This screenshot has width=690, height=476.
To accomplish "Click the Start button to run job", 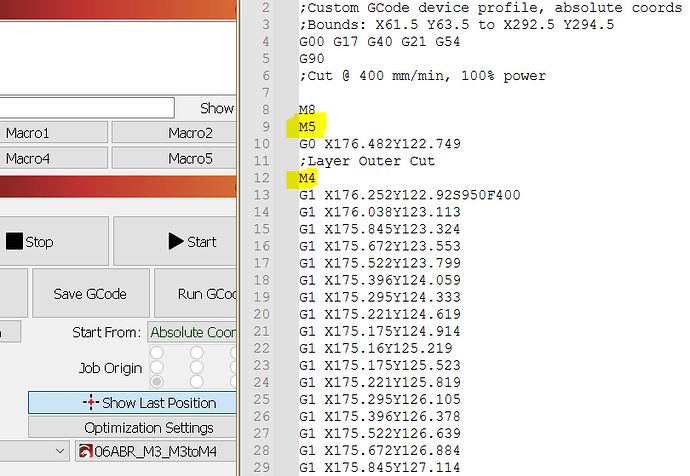I will 175,241.
